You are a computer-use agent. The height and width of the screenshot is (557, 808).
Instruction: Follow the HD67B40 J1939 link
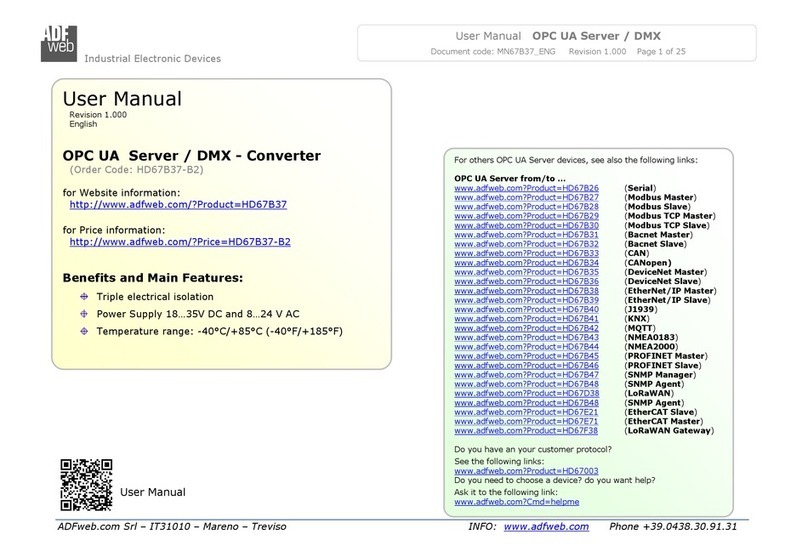coord(526,309)
